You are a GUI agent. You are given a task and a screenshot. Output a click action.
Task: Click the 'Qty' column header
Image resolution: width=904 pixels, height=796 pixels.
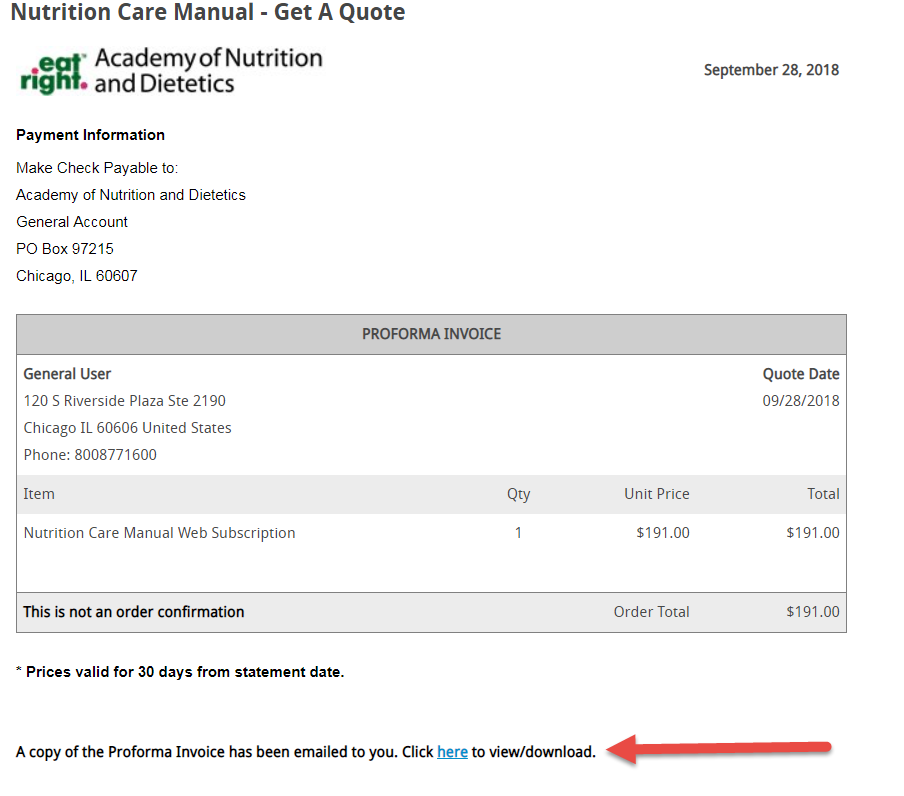(518, 495)
